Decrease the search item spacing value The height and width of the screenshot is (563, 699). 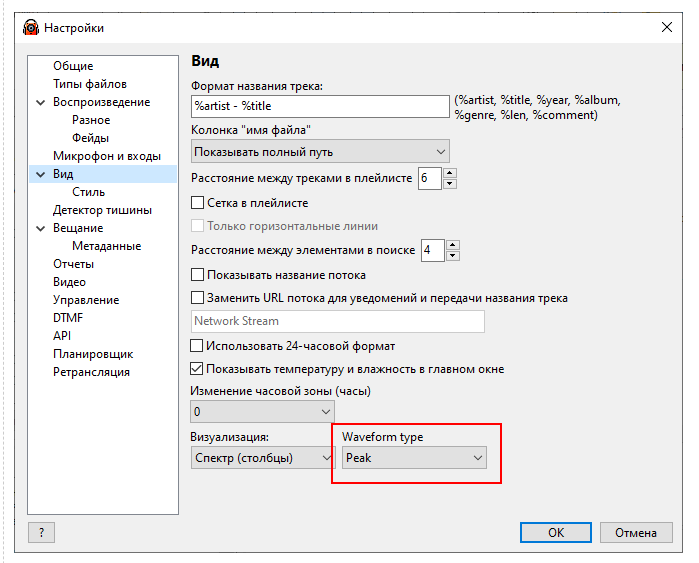coord(454,255)
